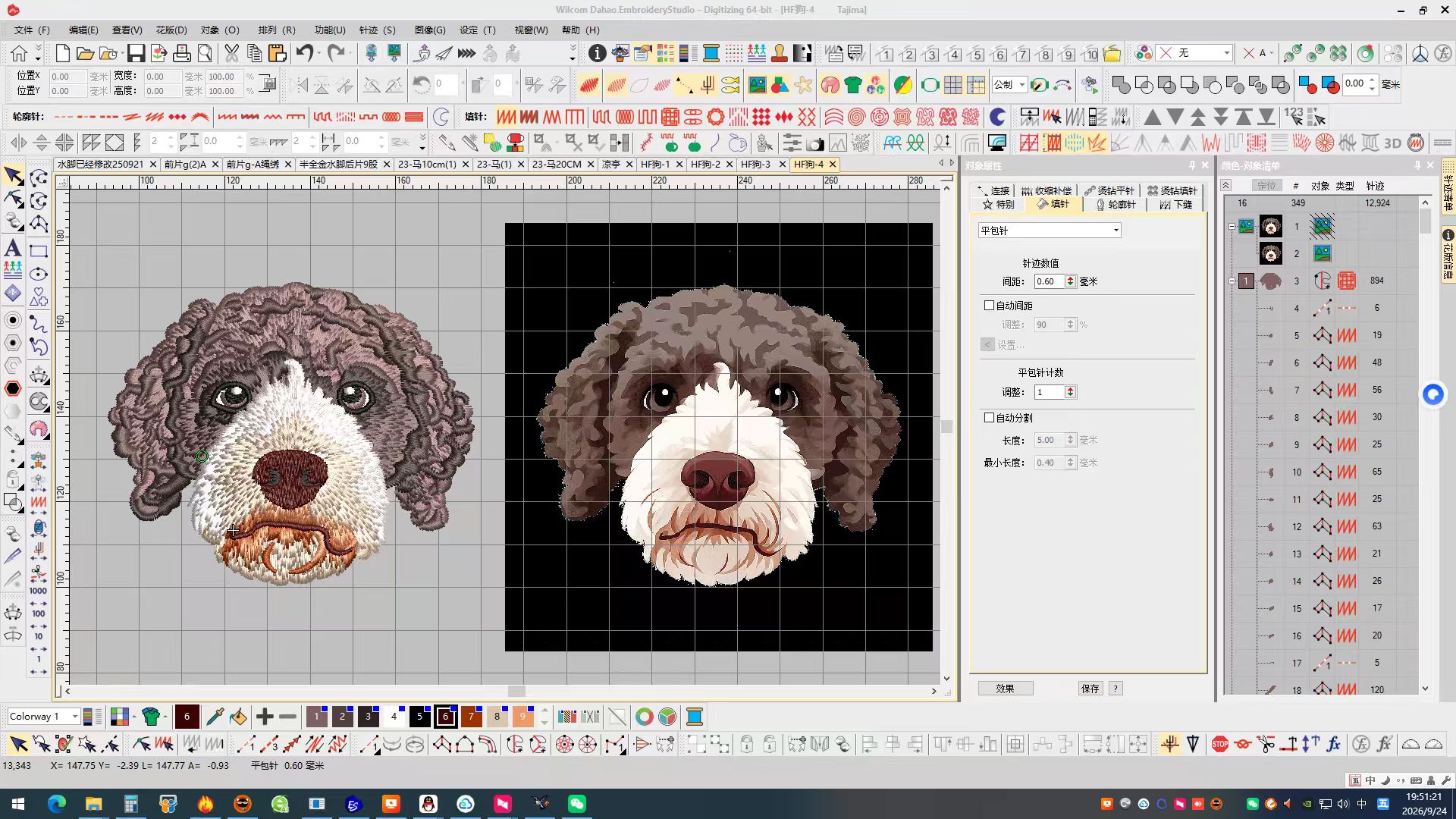The height and width of the screenshot is (819, 1456).
Task: Select the black hexagon shape tool in left toolbox
Action: tap(13, 389)
